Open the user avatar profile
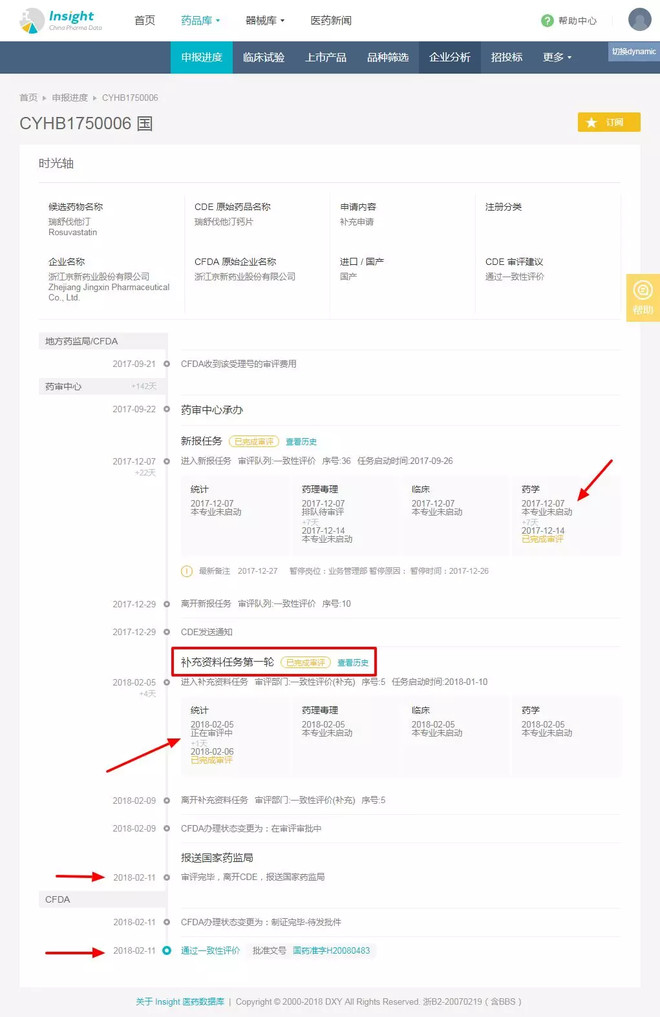This screenshot has height=1017, width=660. coord(639,19)
